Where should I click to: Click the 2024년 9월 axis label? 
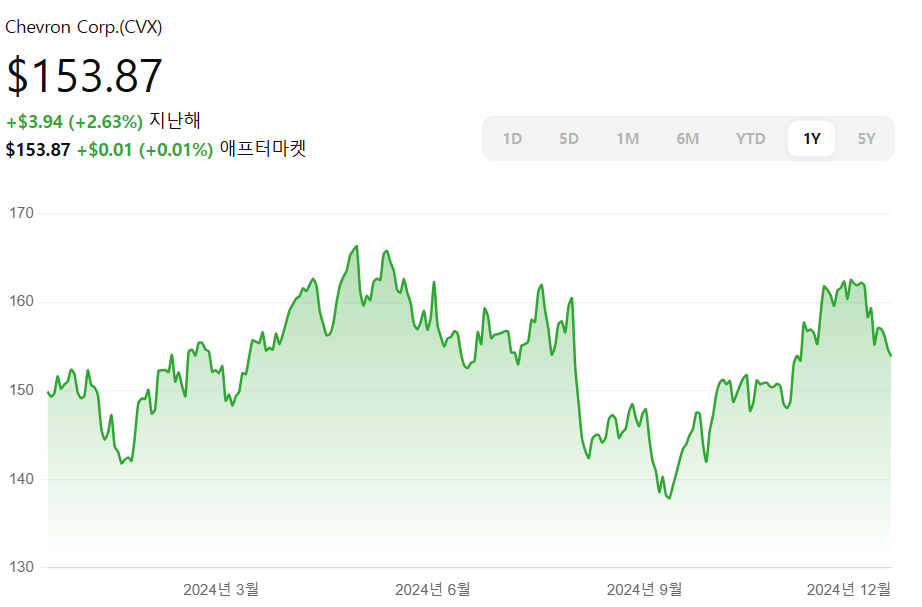644,589
